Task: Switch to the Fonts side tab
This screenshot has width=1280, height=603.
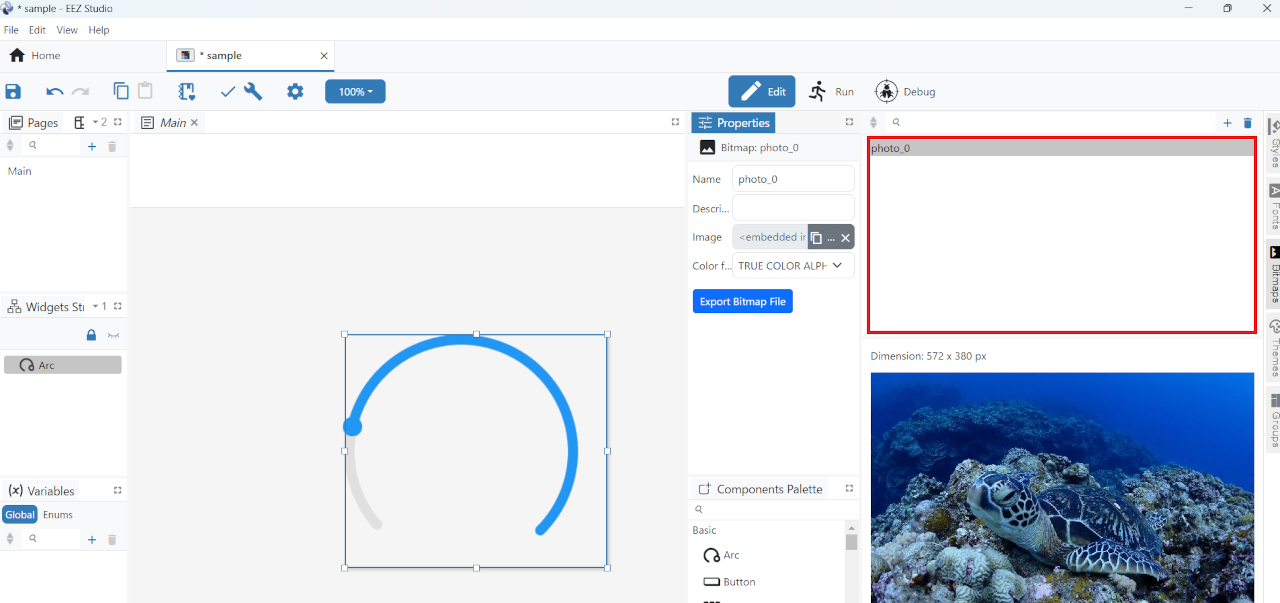Action: (1274, 206)
